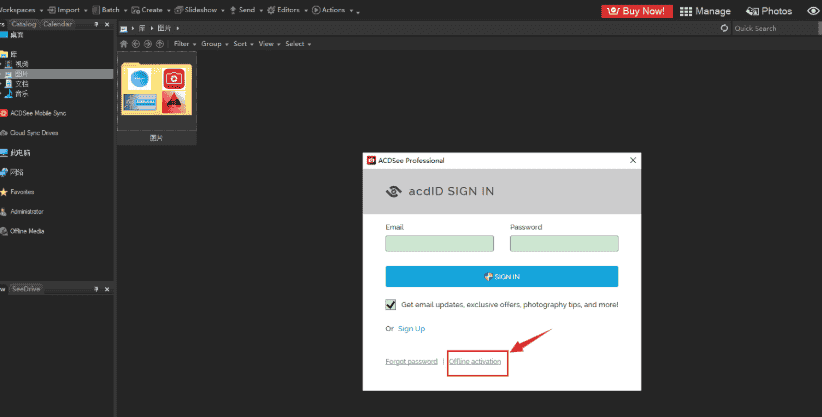Click the home icon in navigation bar
The width and height of the screenshot is (822, 417).
click(x=124, y=44)
